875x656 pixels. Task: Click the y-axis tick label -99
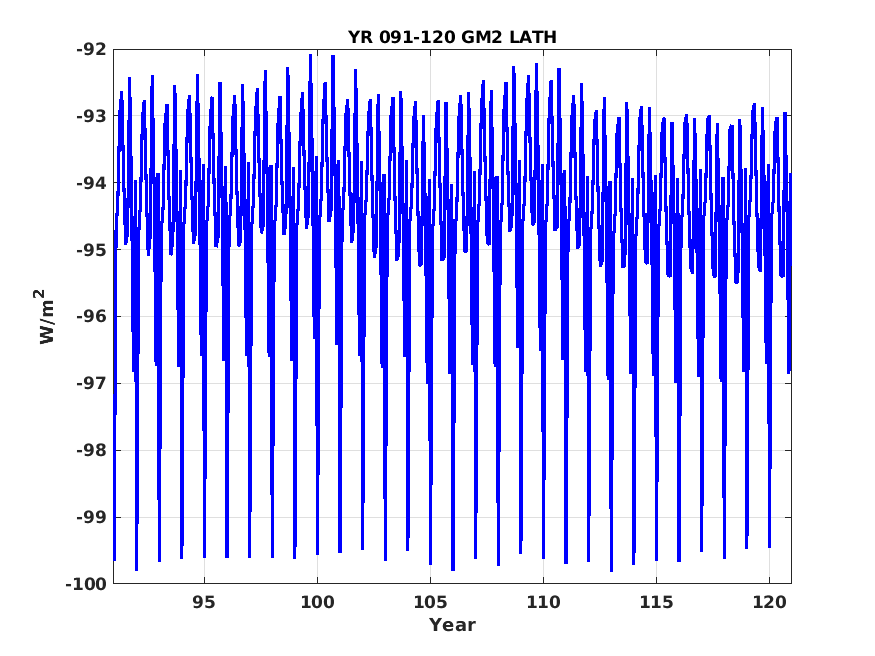tap(91, 517)
